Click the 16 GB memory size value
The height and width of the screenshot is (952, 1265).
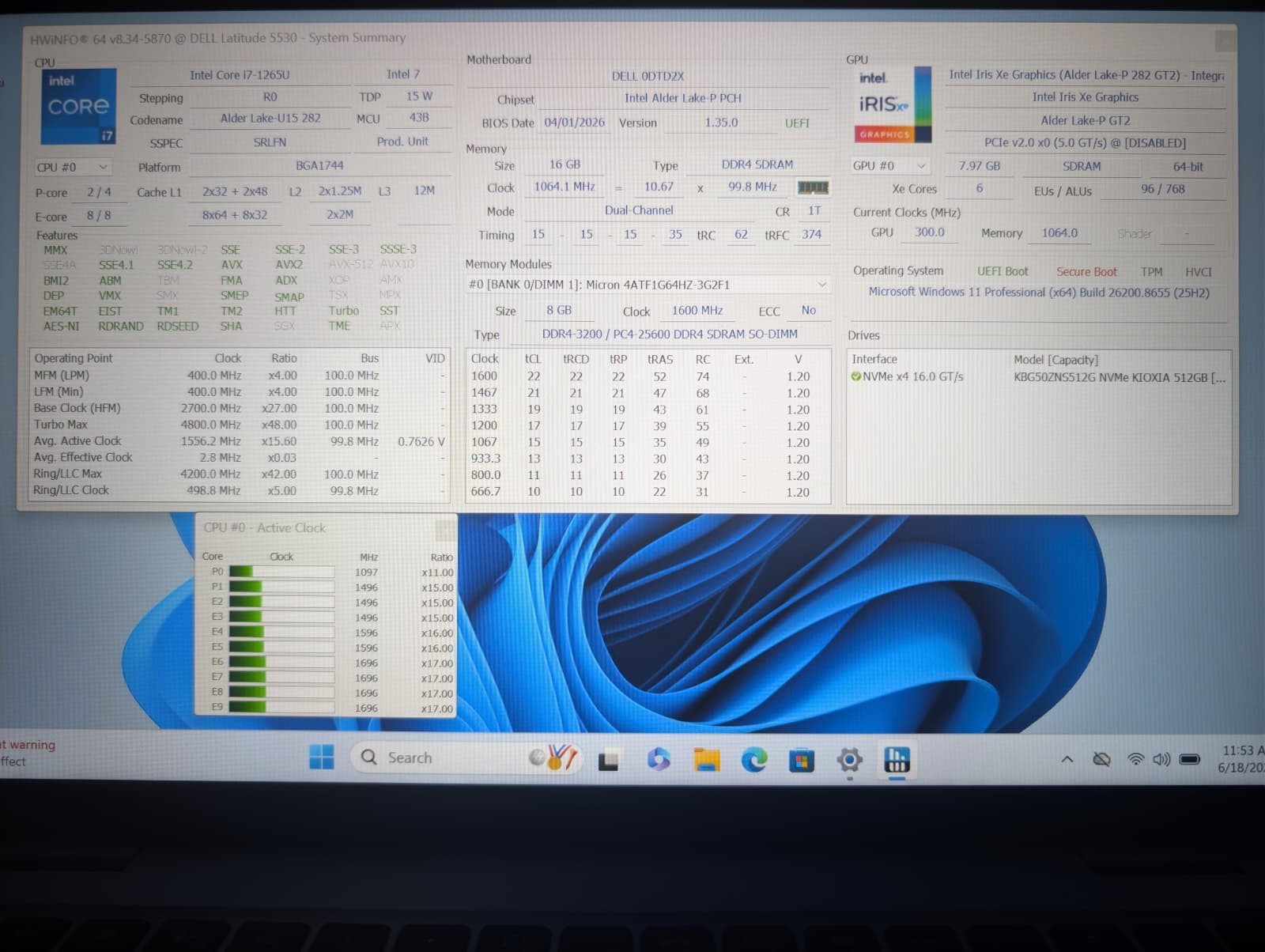pyautogui.click(x=565, y=164)
